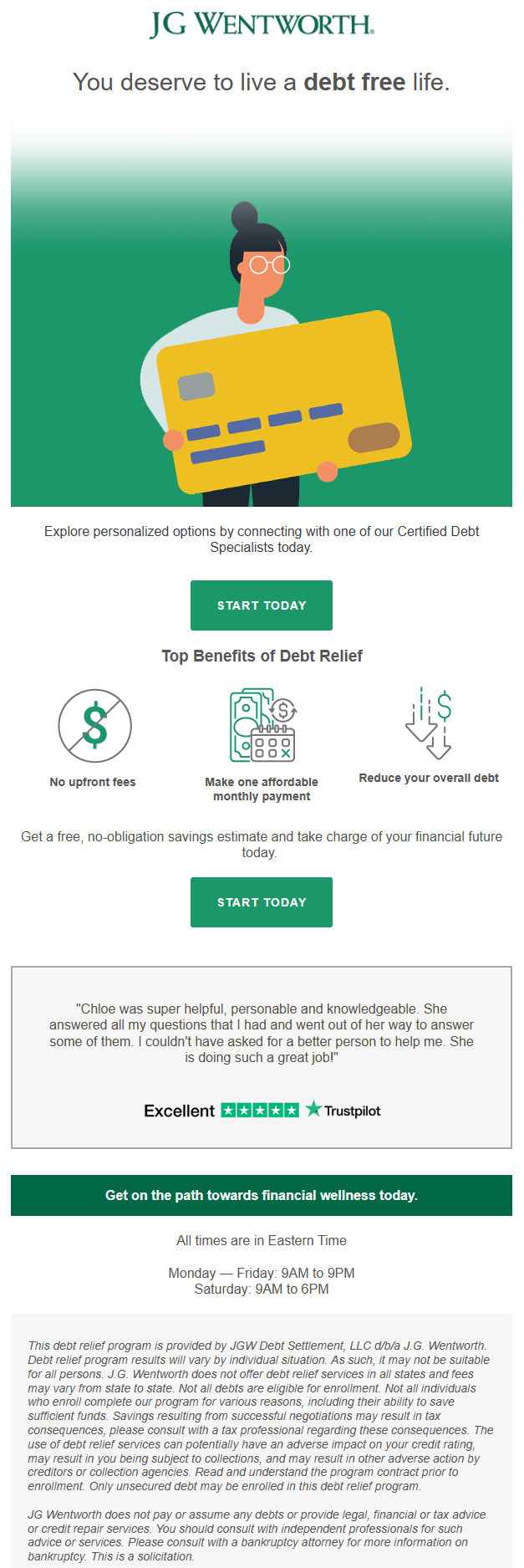
Task: Click the green financial wellness banner
Action: [x=262, y=1195]
